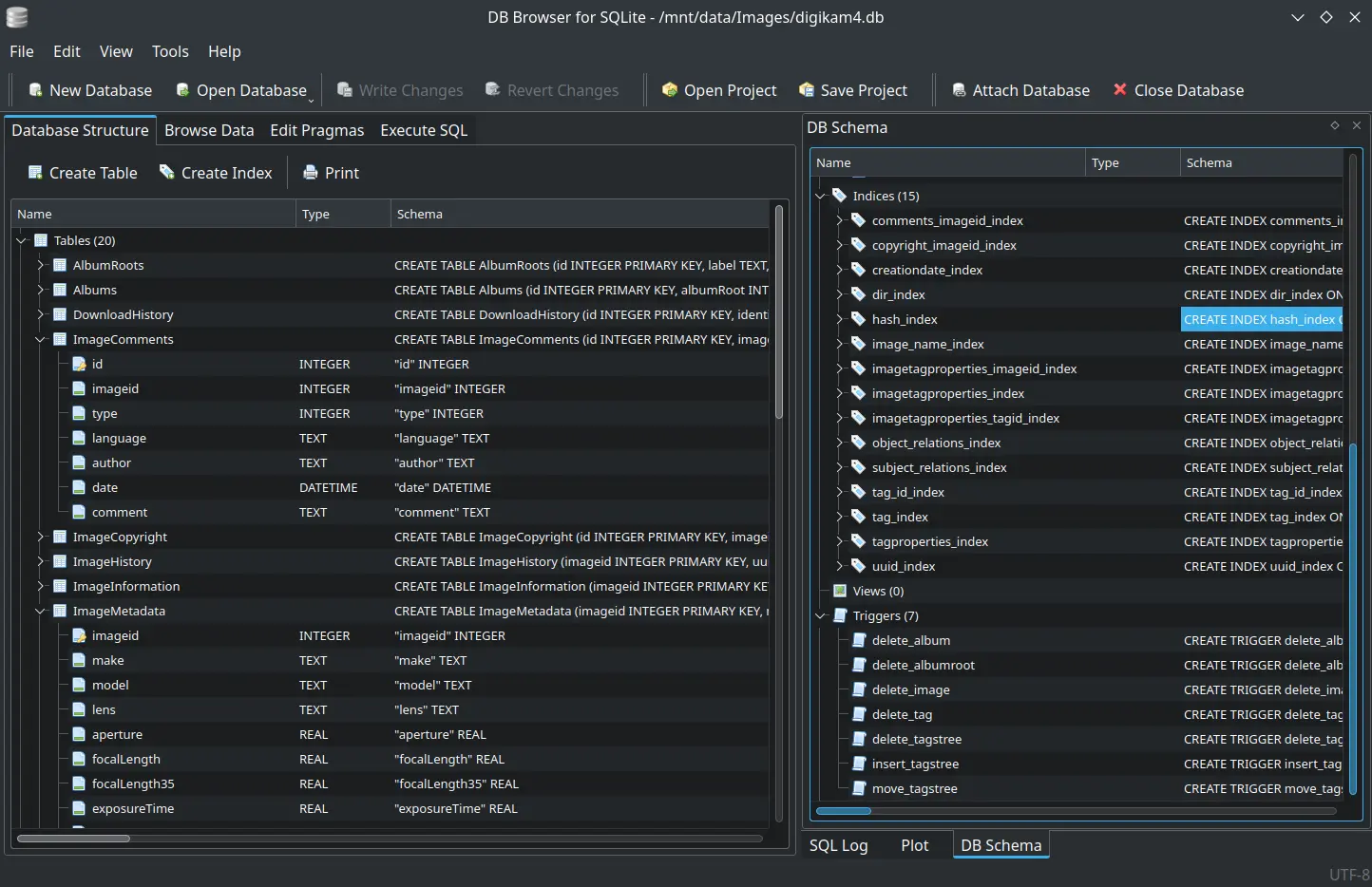Expand the ImageCopyright table node

(x=40, y=537)
